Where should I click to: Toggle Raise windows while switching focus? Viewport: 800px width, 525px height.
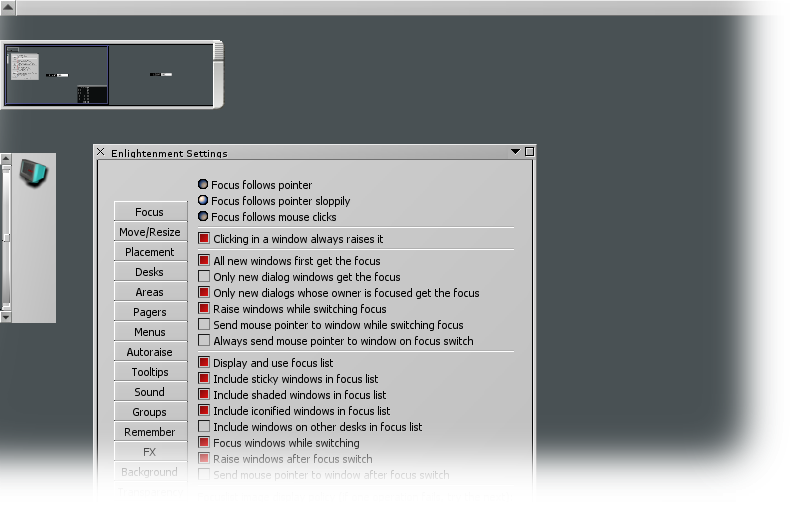tap(204, 308)
